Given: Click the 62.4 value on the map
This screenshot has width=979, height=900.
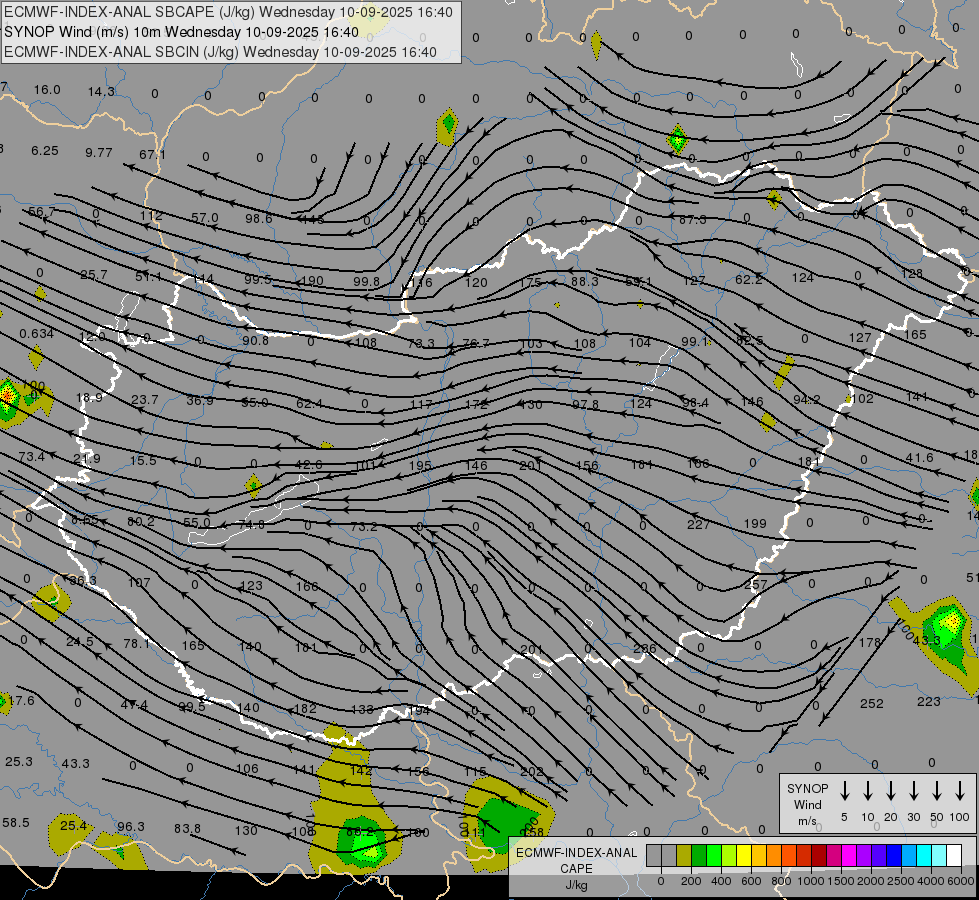Looking at the screenshot, I should [x=309, y=404].
